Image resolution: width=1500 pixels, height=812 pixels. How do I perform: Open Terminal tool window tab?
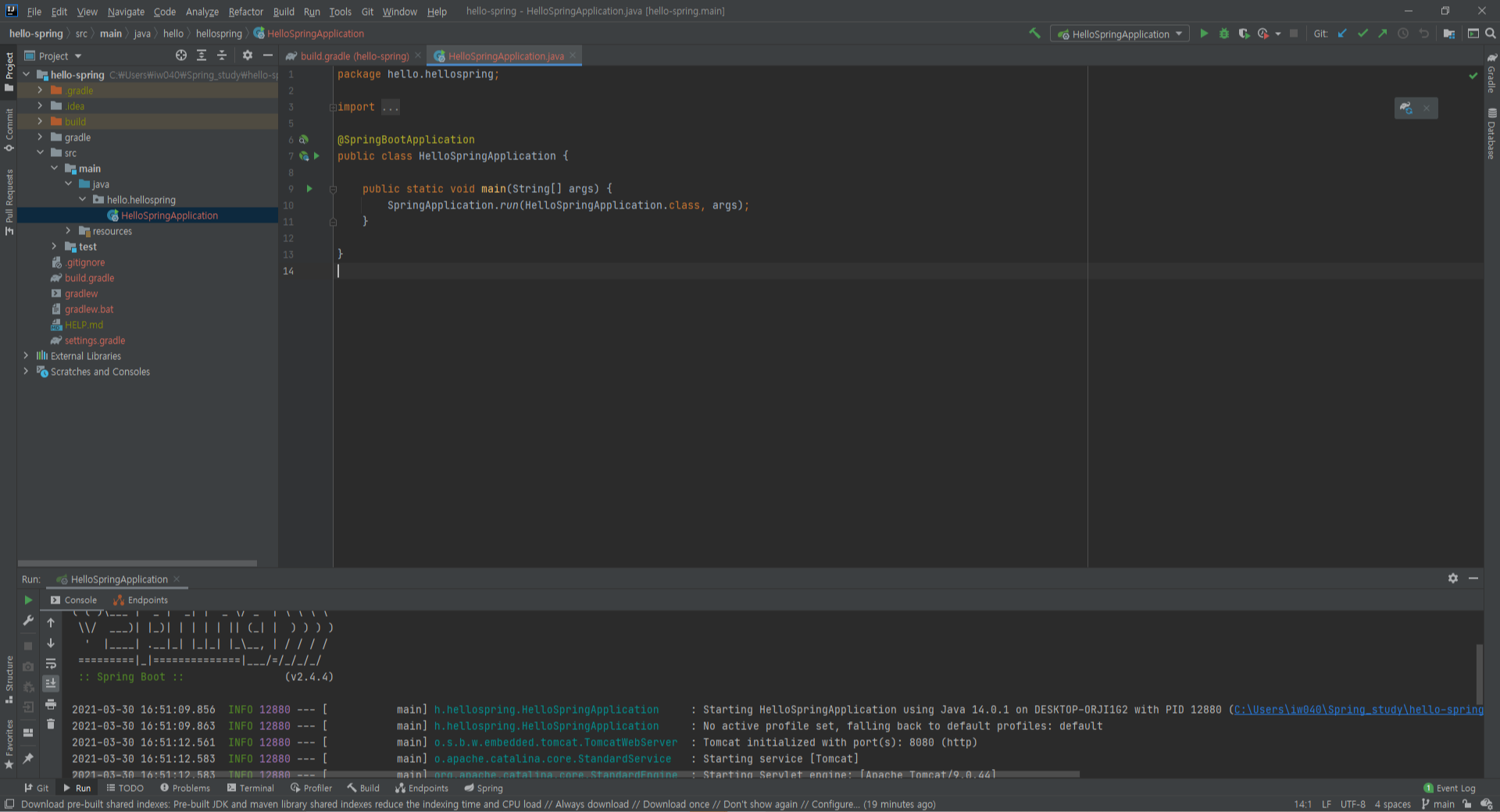[250, 788]
